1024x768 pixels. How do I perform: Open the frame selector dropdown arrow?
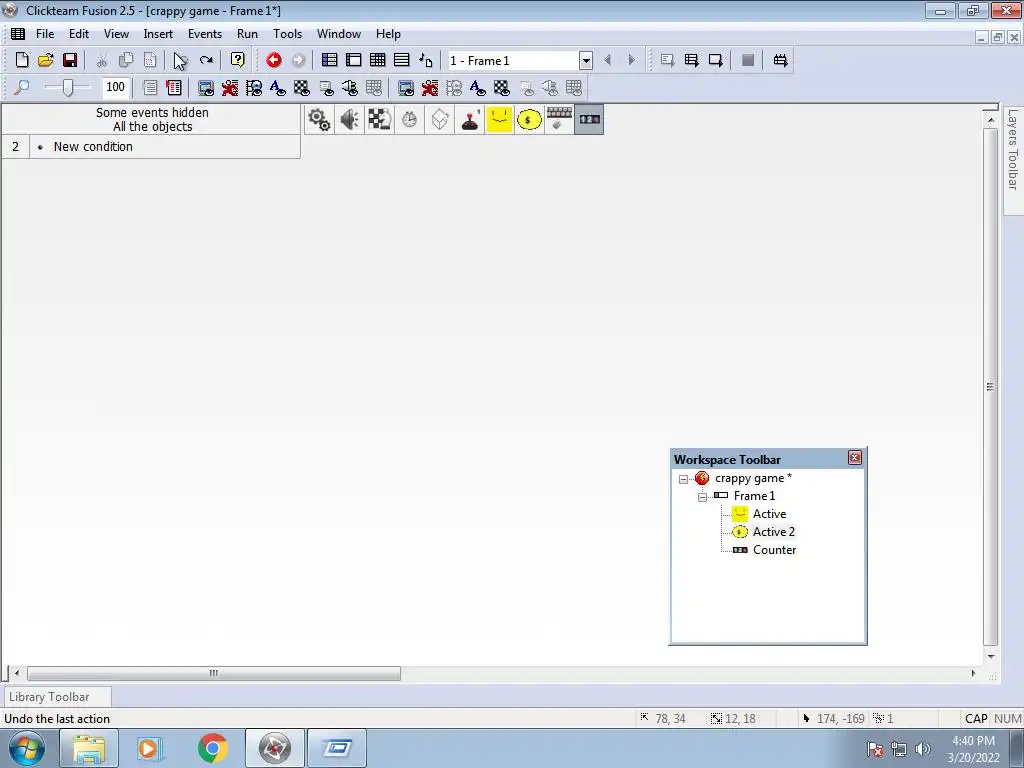(x=586, y=61)
